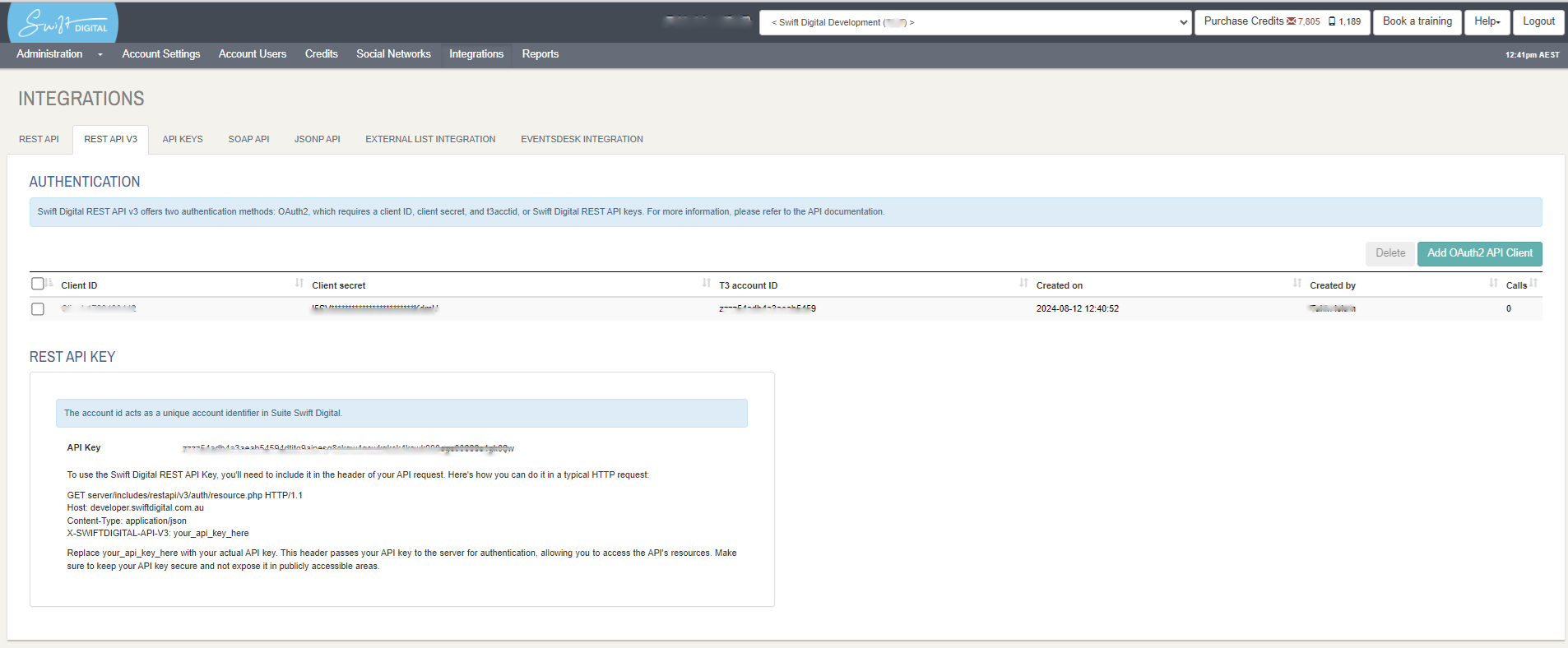Click the Book a training button
Viewport: 1568px width, 648px height.
click(x=1417, y=21)
